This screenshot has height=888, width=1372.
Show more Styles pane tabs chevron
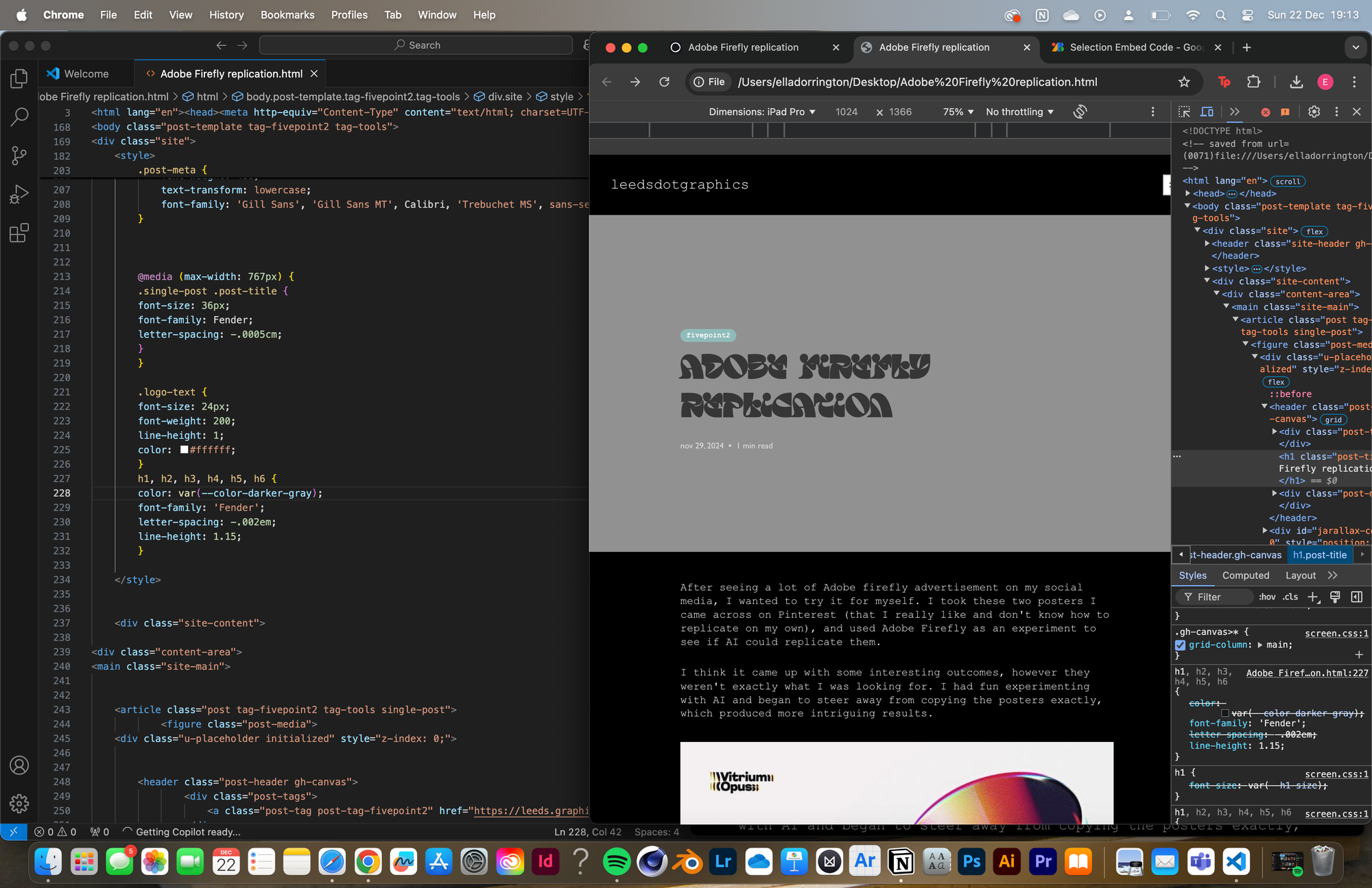point(1332,575)
